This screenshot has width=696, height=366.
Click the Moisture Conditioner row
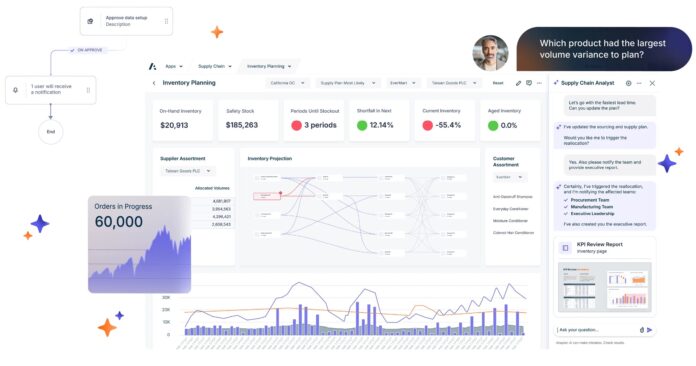click(x=510, y=220)
